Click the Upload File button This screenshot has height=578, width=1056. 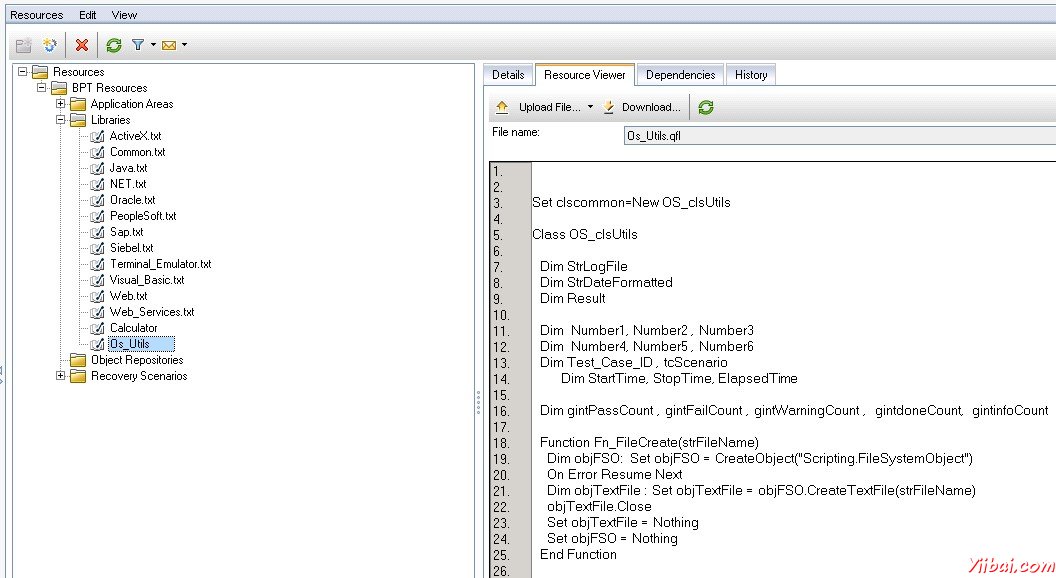(540, 107)
